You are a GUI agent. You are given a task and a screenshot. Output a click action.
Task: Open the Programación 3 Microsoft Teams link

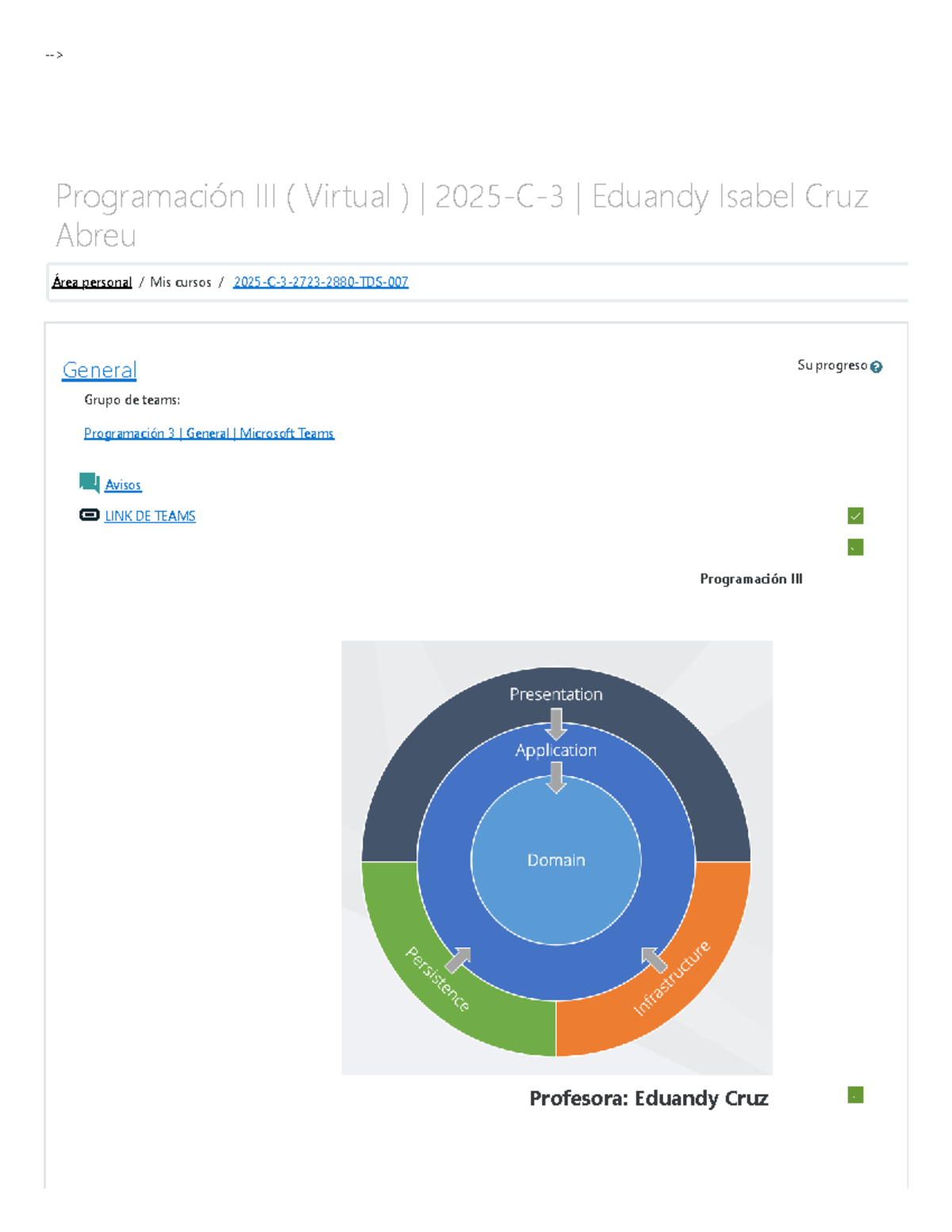[209, 433]
